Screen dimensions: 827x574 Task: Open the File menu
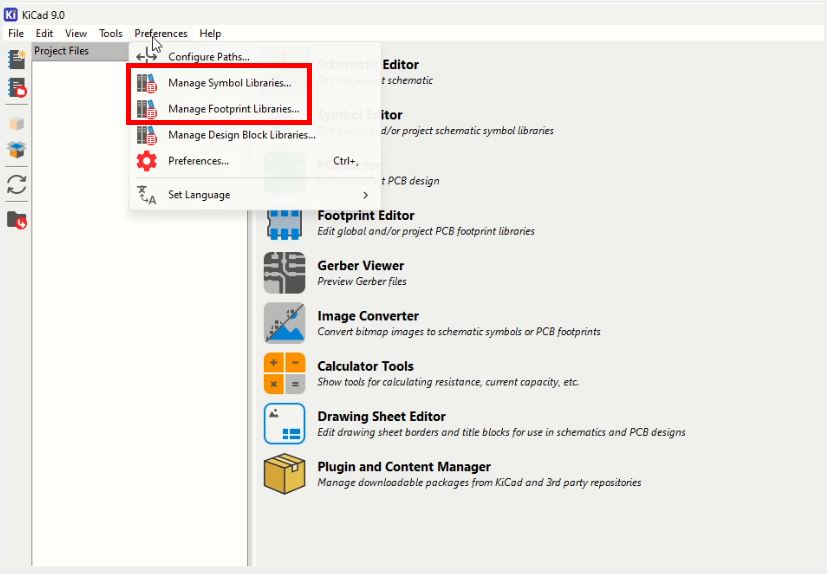[x=16, y=33]
